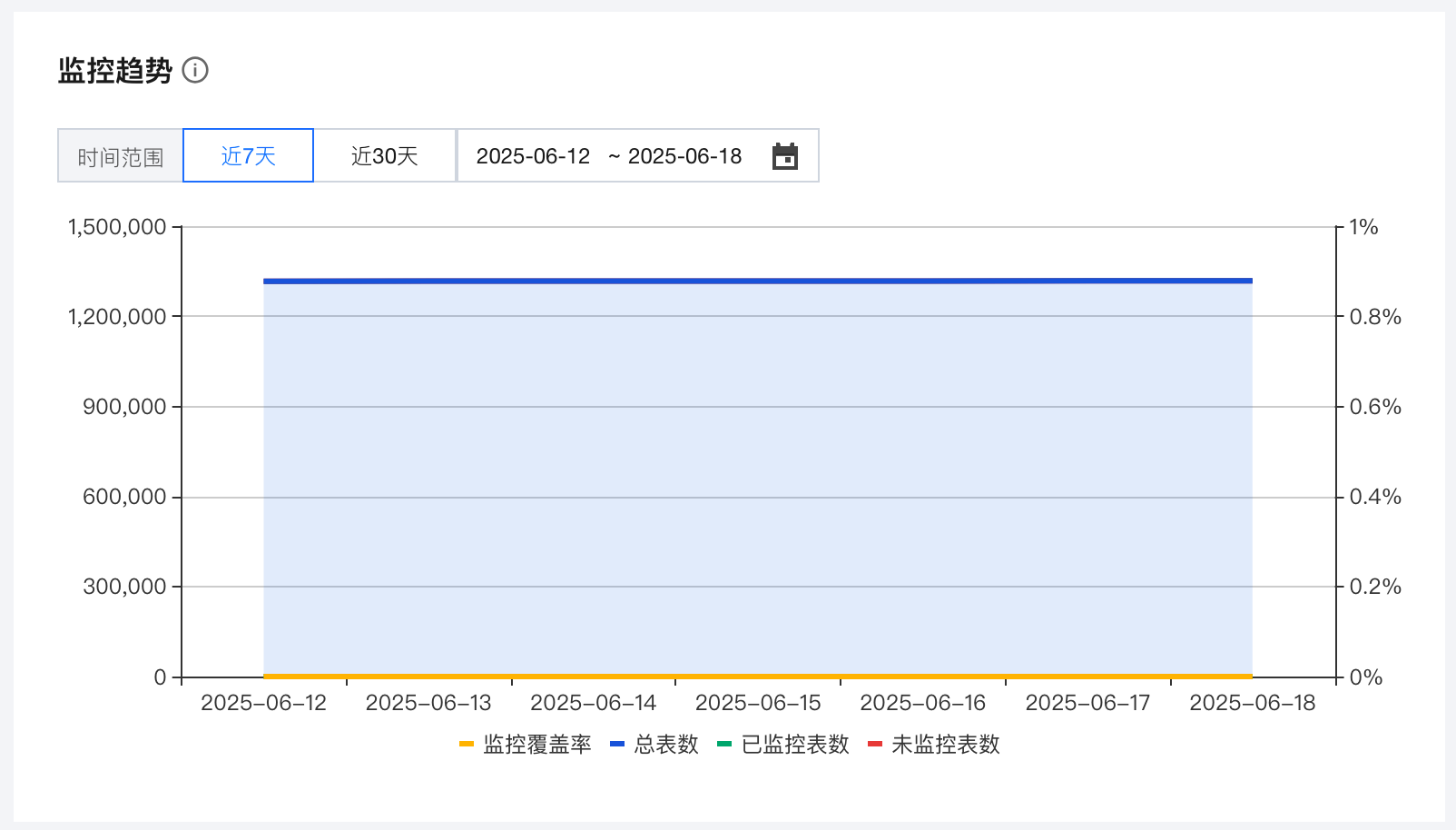Image resolution: width=1456 pixels, height=830 pixels.
Task: Click the 监控趋势 section title
Action: click(x=114, y=70)
